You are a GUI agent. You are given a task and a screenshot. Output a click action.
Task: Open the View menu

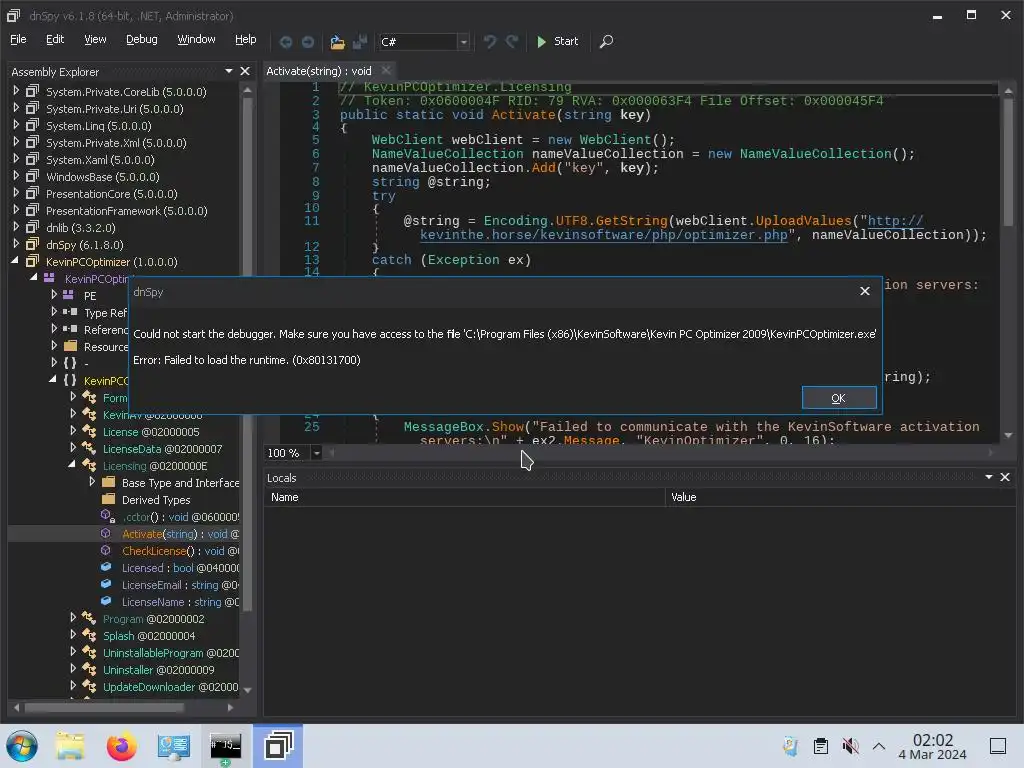(x=95, y=40)
